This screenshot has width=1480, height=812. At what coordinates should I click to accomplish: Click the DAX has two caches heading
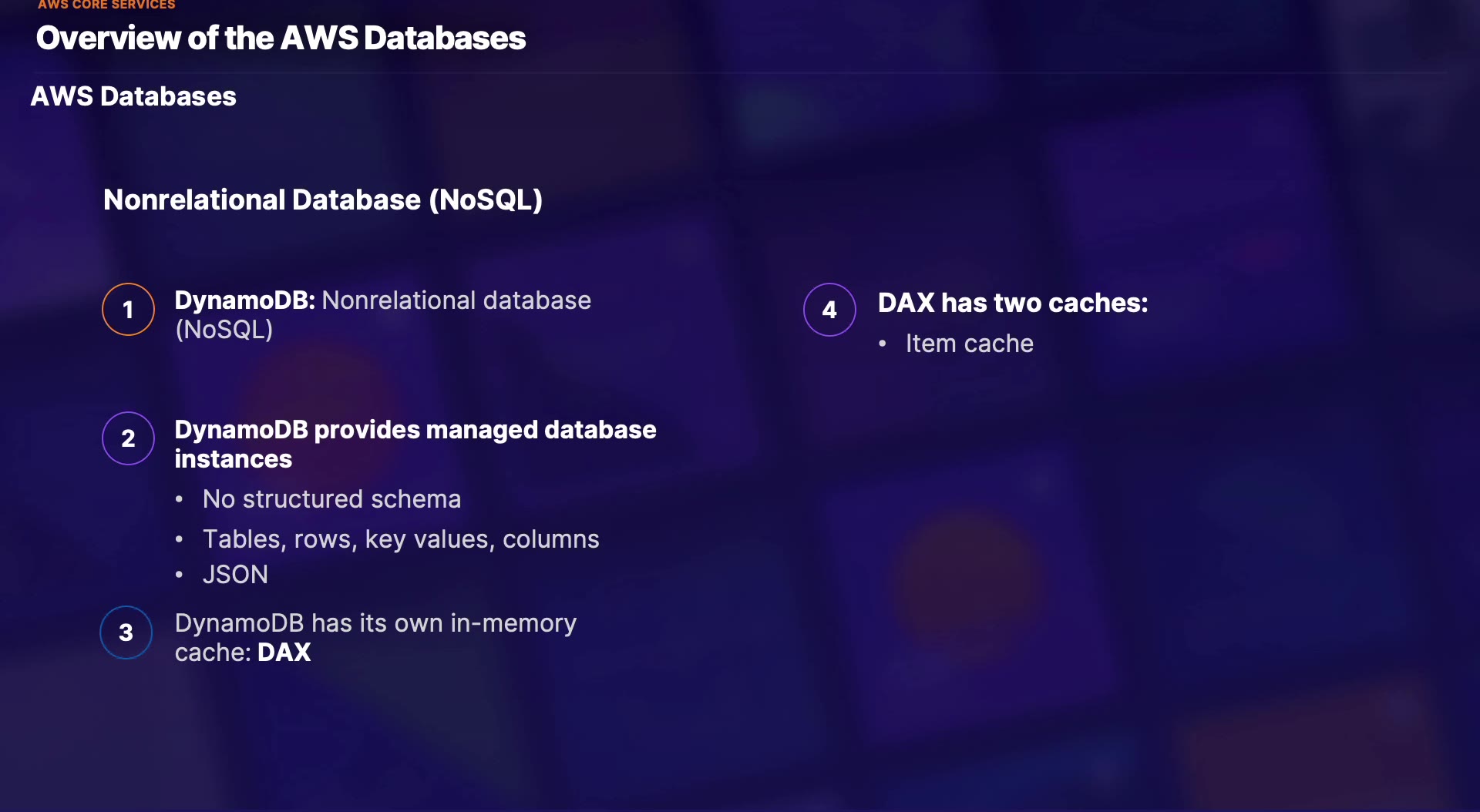[1013, 303]
